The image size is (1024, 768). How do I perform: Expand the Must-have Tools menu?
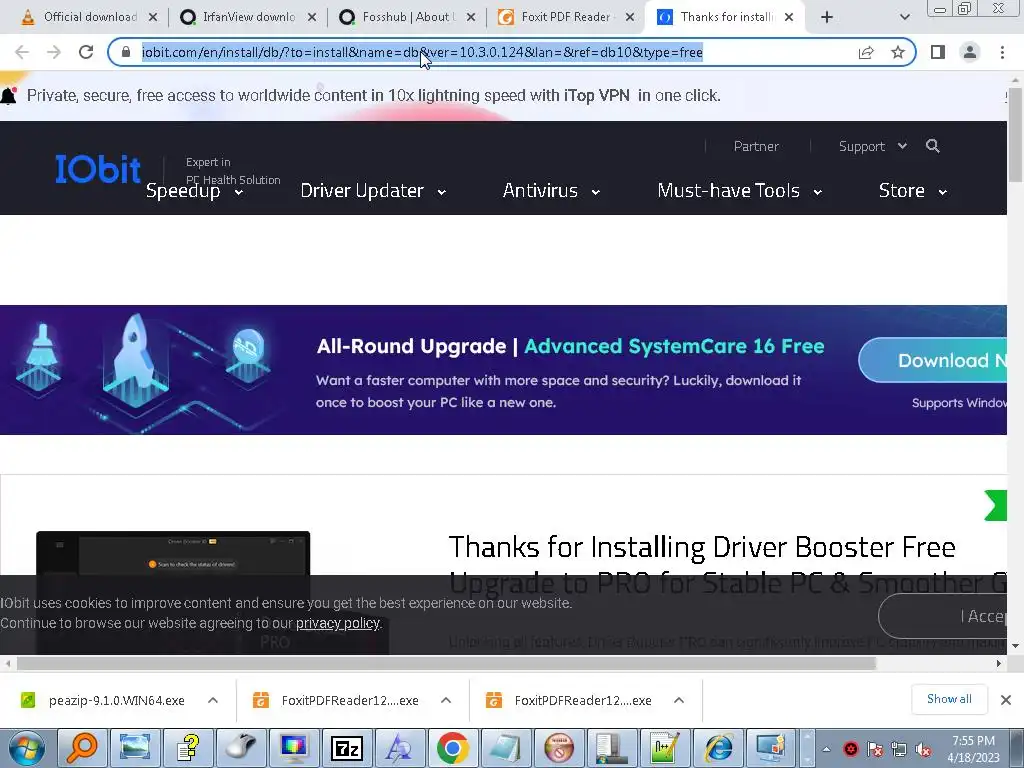click(739, 191)
